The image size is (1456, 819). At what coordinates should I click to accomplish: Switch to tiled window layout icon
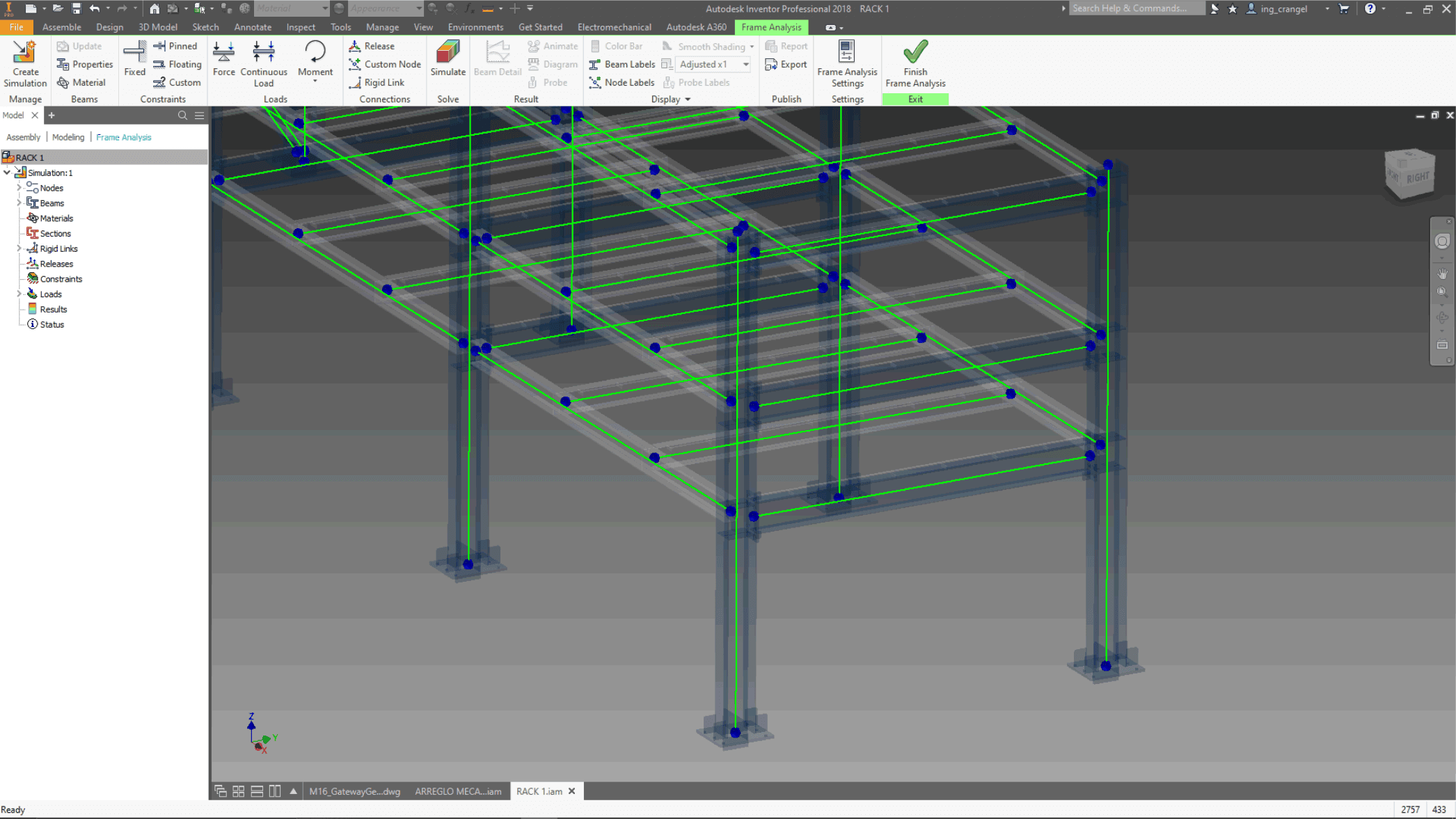pyautogui.click(x=238, y=791)
